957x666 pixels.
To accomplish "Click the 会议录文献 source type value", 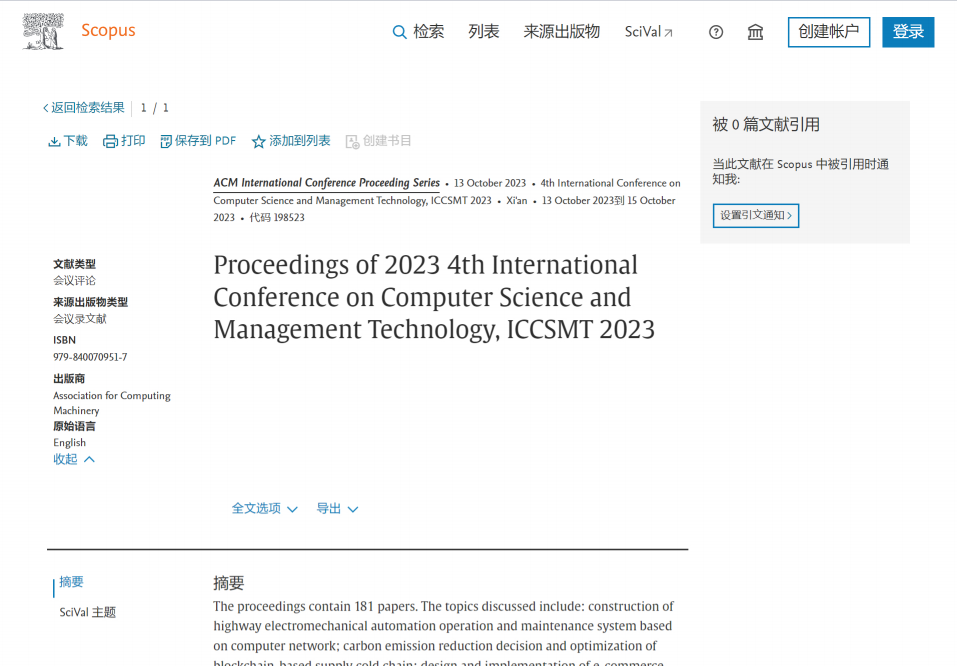I will pyautogui.click(x=80, y=319).
